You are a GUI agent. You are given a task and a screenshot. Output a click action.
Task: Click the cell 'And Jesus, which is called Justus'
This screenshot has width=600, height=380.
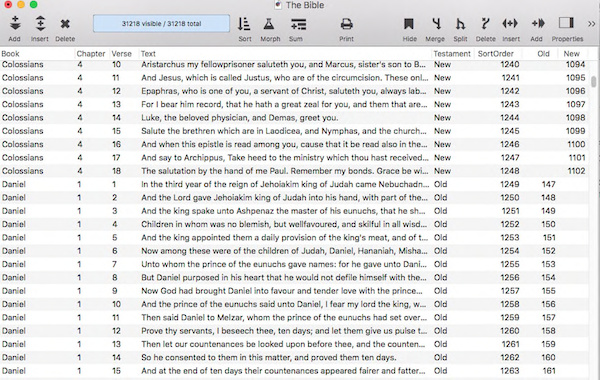(285, 78)
